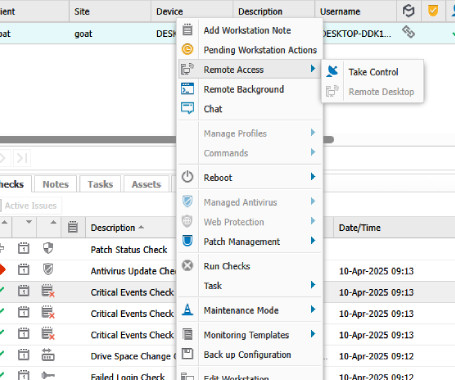The height and width of the screenshot is (380, 455).
Task: Click the cube column header icon
Action: click(409, 11)
